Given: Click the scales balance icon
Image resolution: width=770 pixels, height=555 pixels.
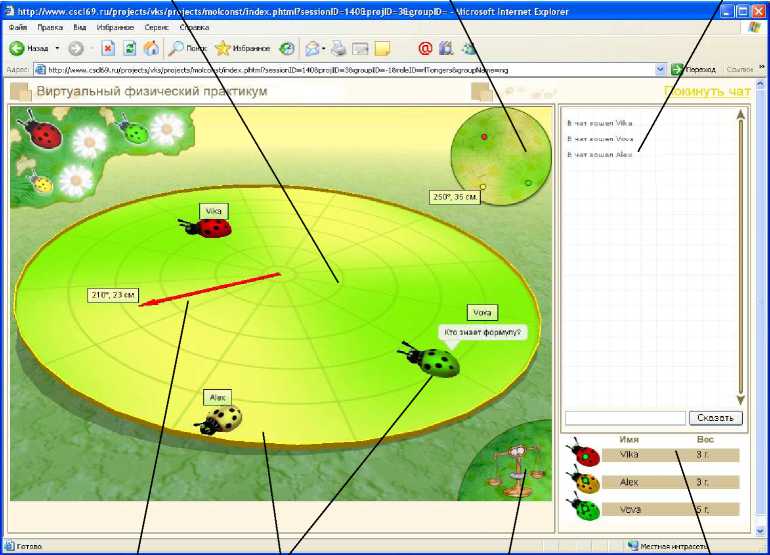Looking at the screenshot, I should (x=518, y=472).
